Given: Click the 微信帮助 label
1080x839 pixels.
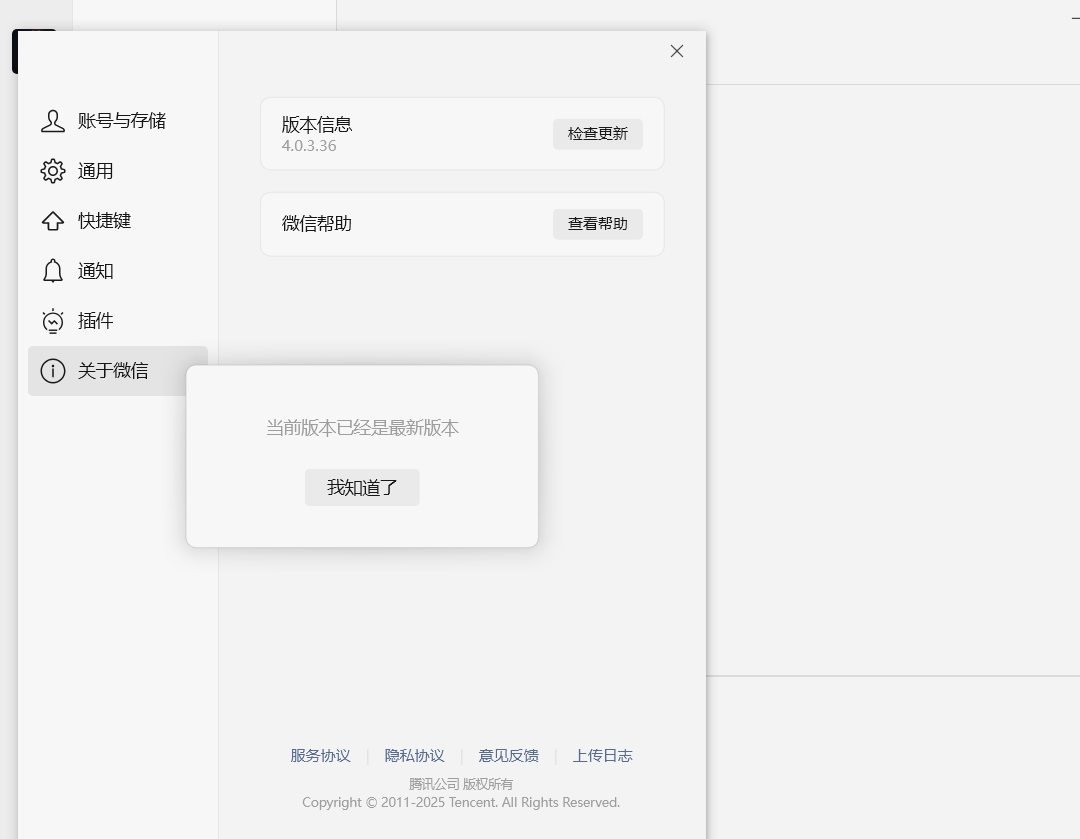Looking at the screenshot, I should click(317, 224).
